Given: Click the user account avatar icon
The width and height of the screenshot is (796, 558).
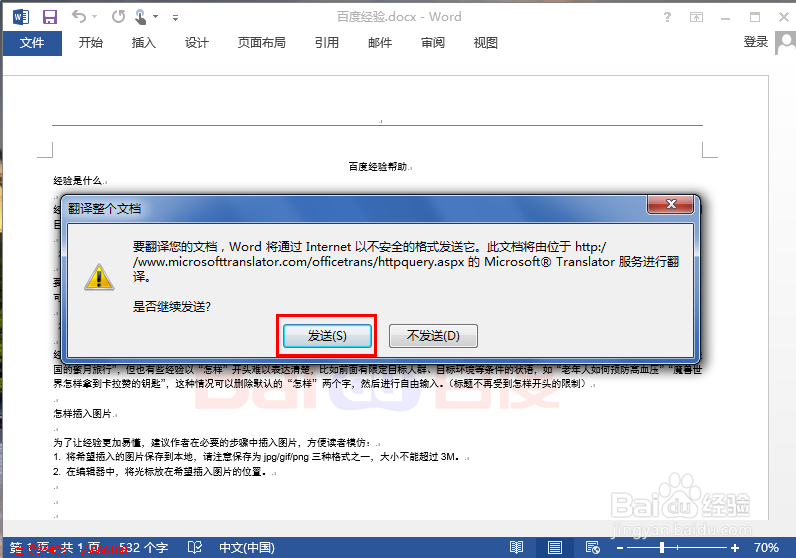Looking at the screenshot, I should pos(785,43).
